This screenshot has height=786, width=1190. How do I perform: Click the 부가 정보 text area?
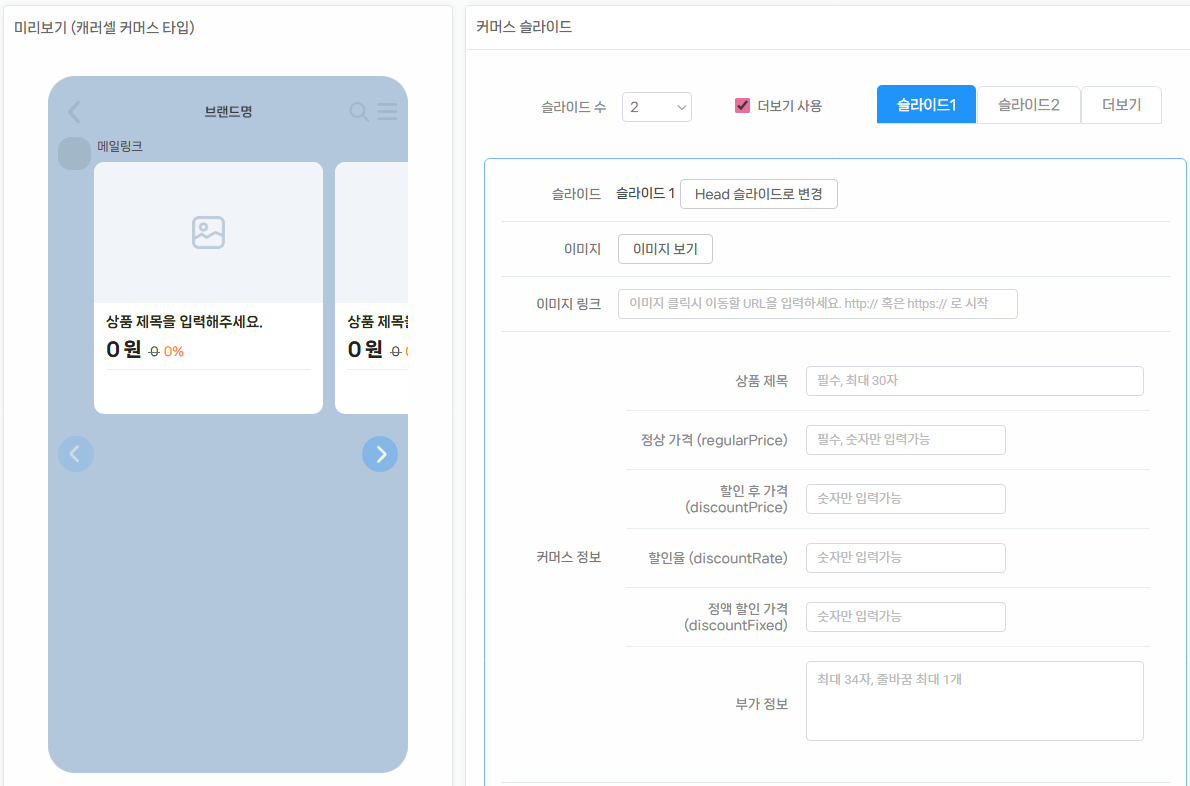click(x=974, y=701)
